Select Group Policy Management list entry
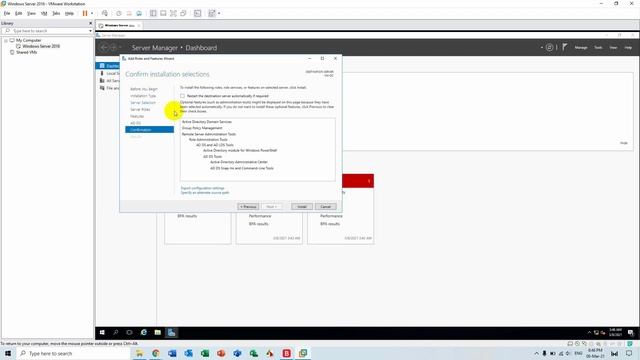Image resolution: width=640 pixels, height=360 pixels. click(202, 128)
